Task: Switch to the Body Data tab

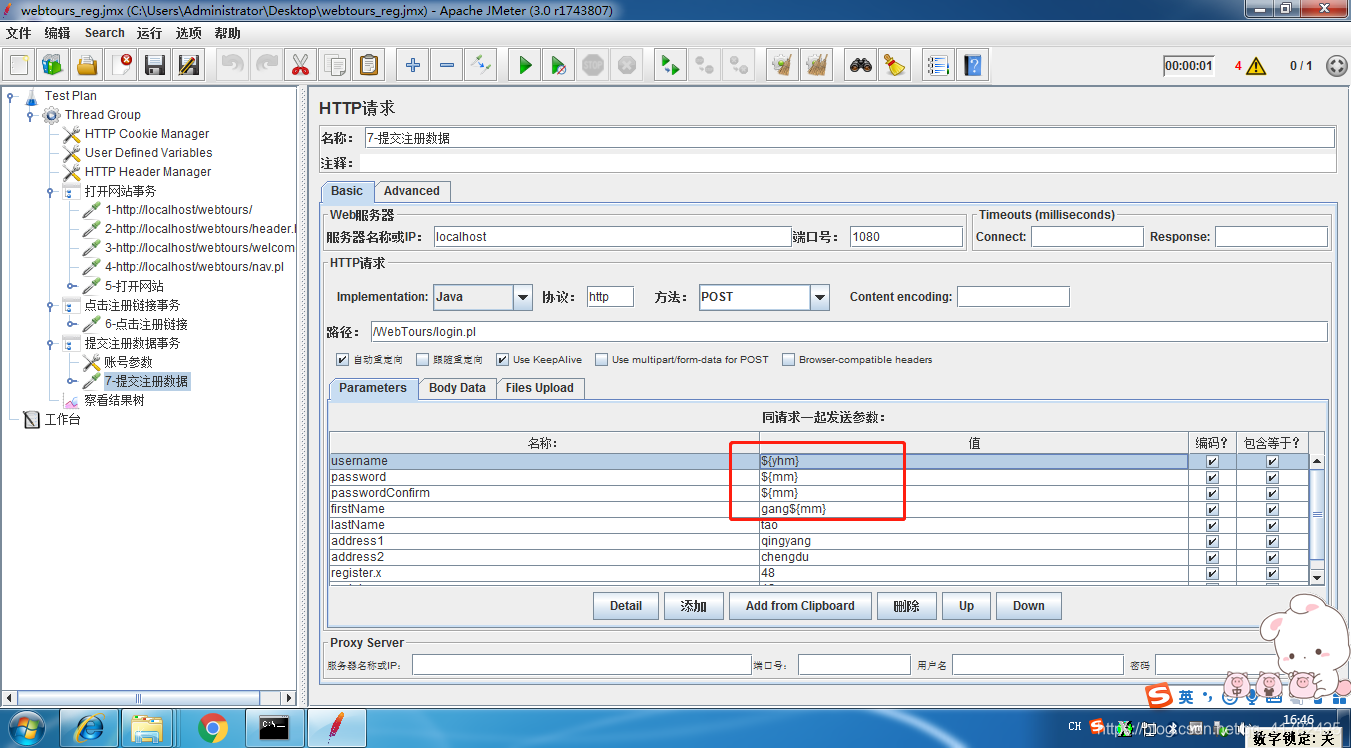Action: pos(457,388)
